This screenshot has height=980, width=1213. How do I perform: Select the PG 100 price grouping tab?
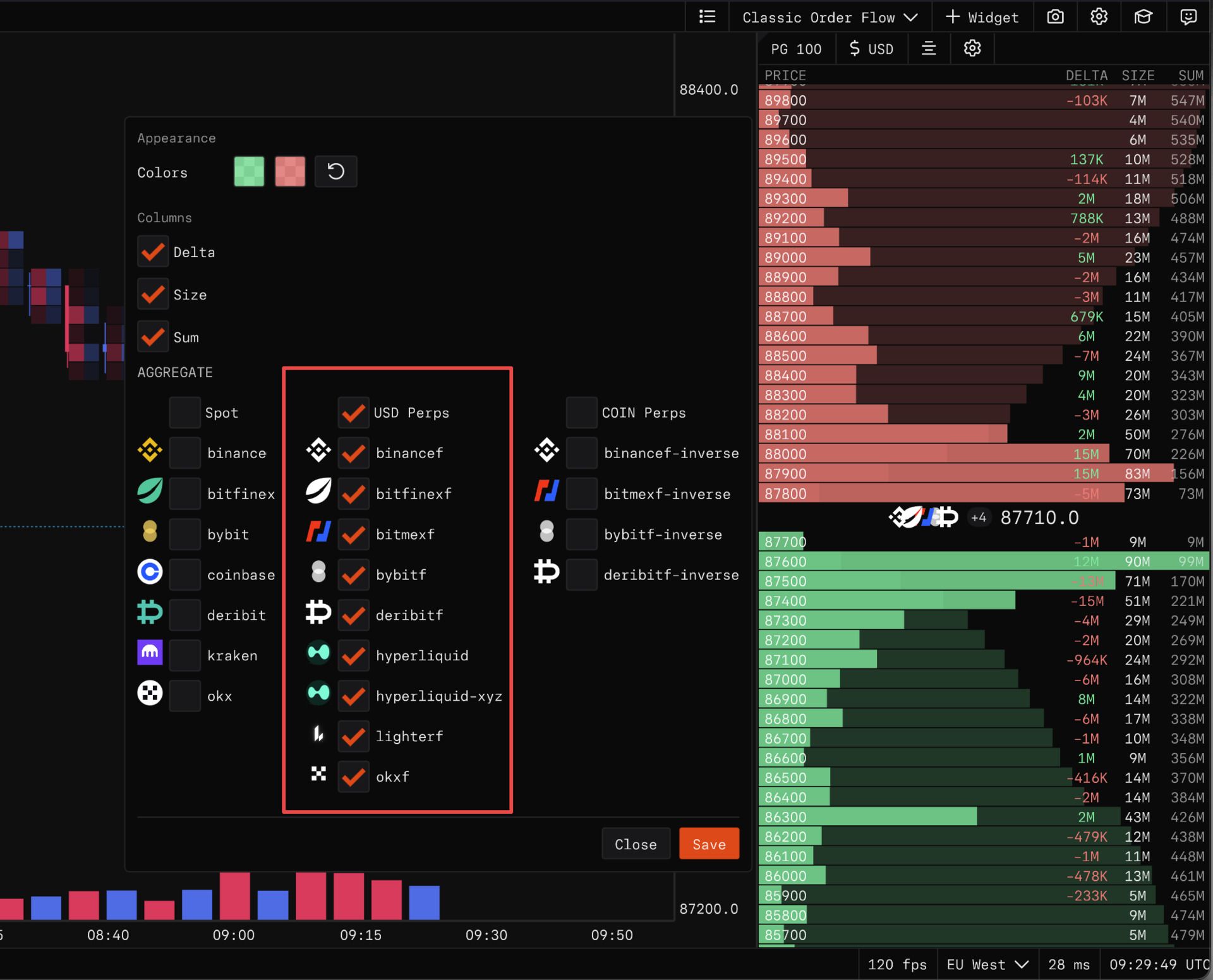point(796,49)
